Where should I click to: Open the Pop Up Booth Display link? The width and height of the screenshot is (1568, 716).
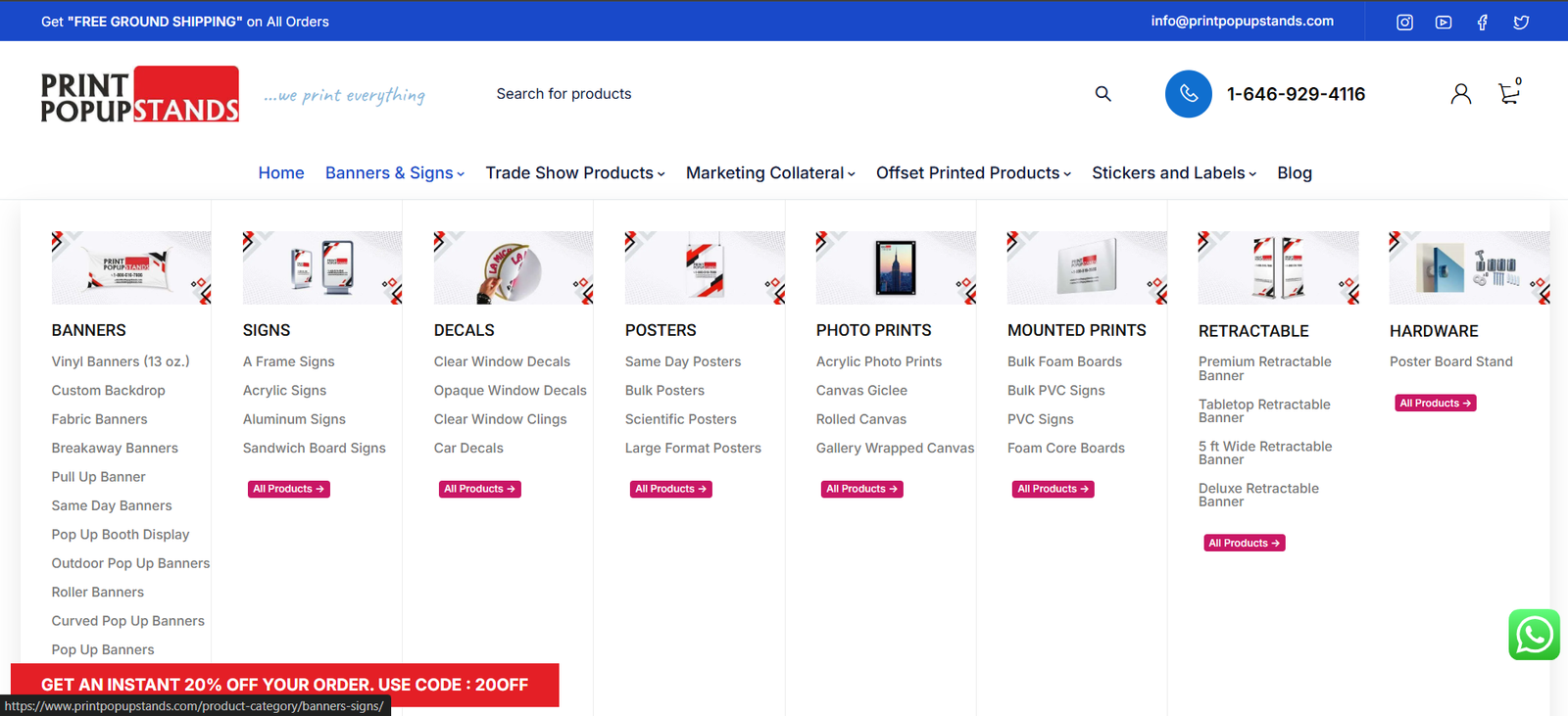pyautogui.click(x=121, y=535)
